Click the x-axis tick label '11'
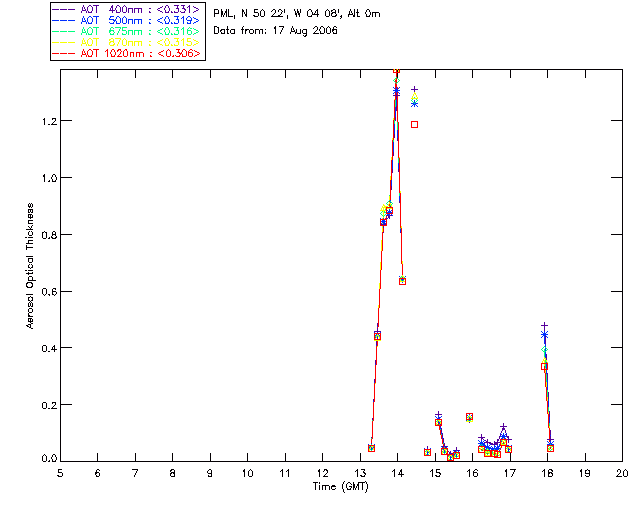 pyautogui.click(x=285, y=474)
